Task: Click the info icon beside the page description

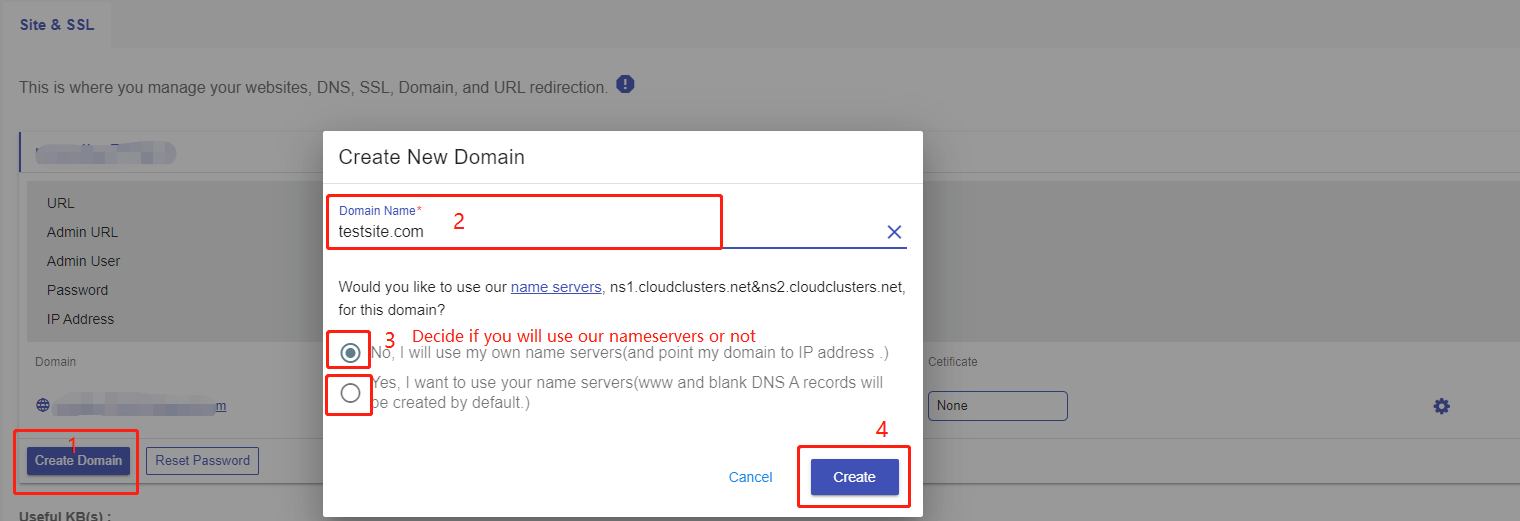Action: click(x=625, y=84)
